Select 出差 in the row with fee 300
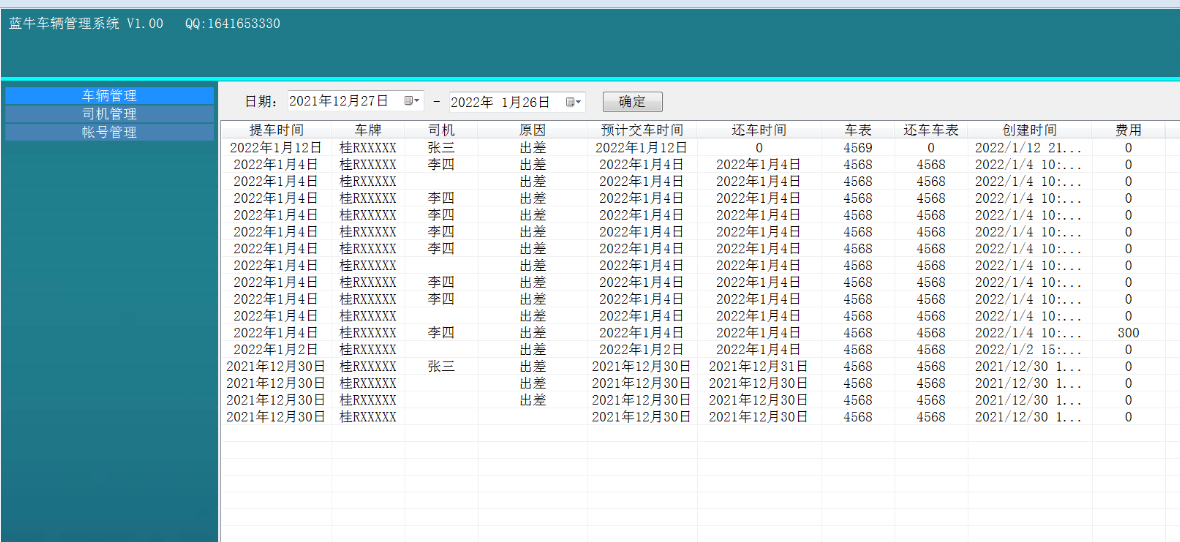 (x=533, y=333)
